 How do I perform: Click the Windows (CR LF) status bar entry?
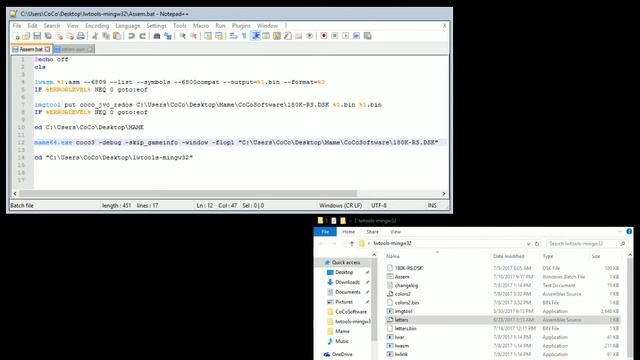pos(340,206)
